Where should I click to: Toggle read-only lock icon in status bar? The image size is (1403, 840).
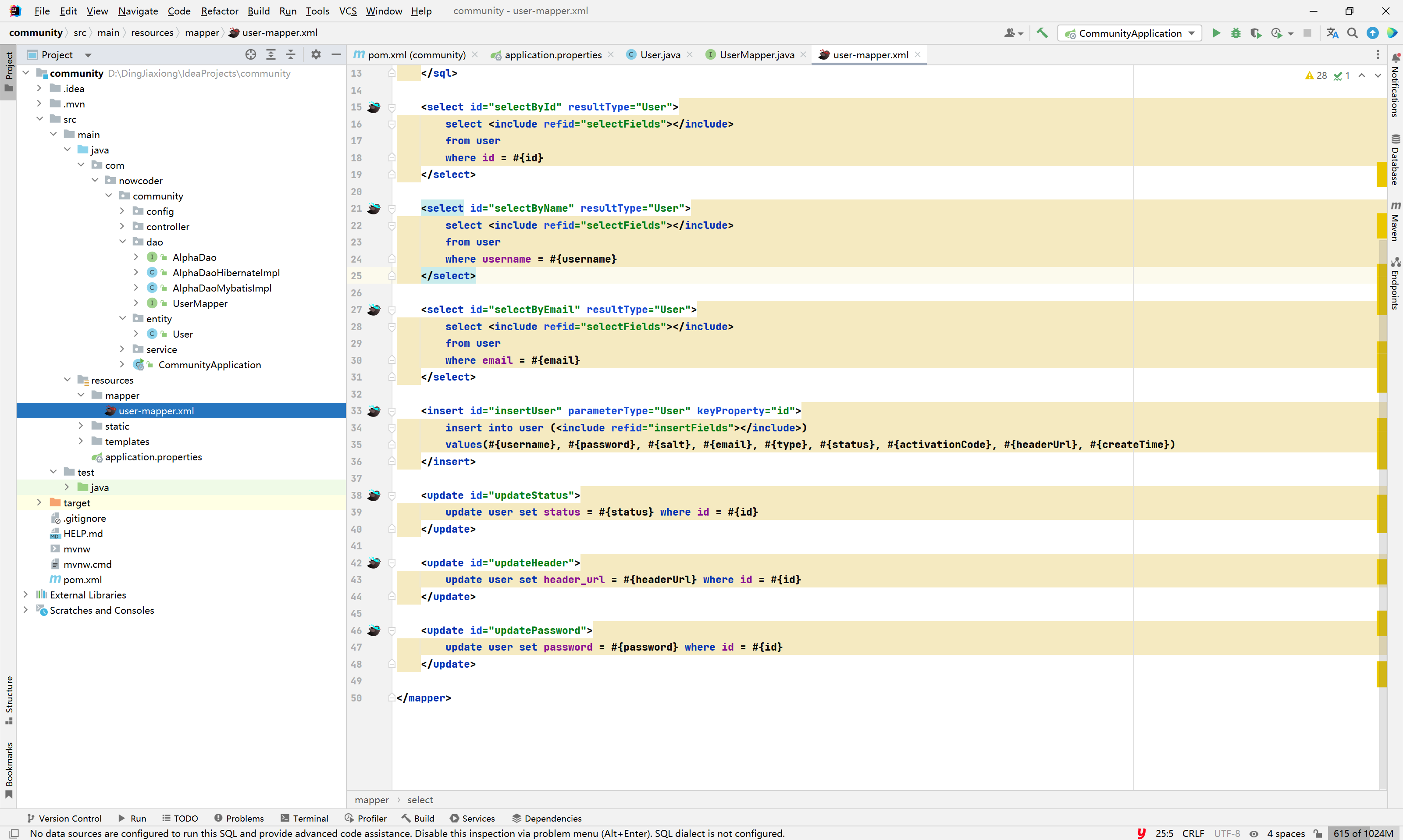tap(1318, 833)
